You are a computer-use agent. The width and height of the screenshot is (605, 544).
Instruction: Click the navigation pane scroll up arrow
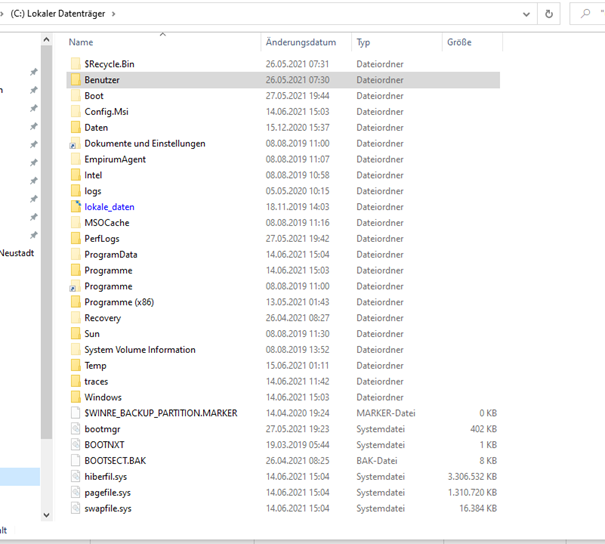click(x=46, y=39)
